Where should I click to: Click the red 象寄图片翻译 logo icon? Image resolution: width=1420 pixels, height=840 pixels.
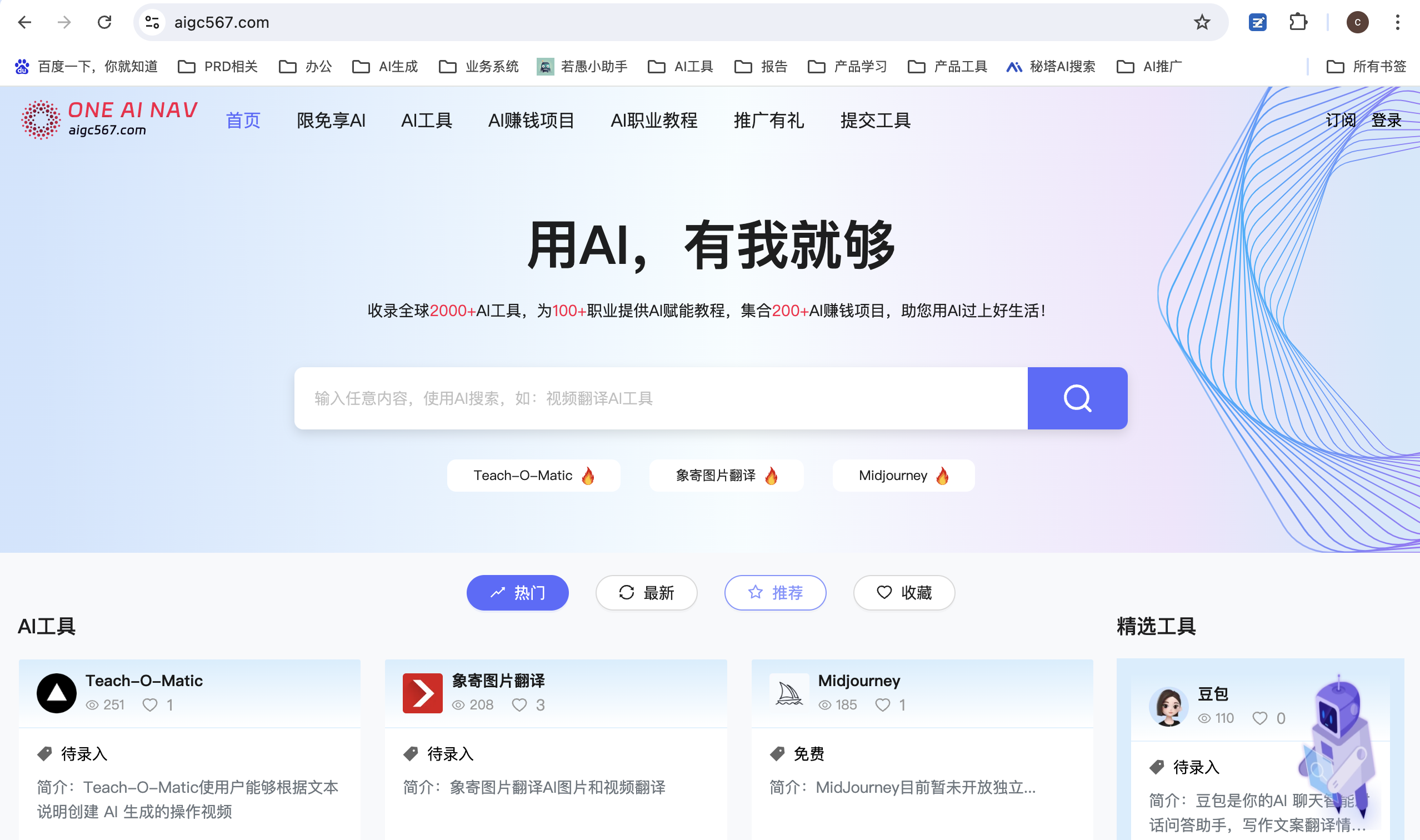[422, 693]
